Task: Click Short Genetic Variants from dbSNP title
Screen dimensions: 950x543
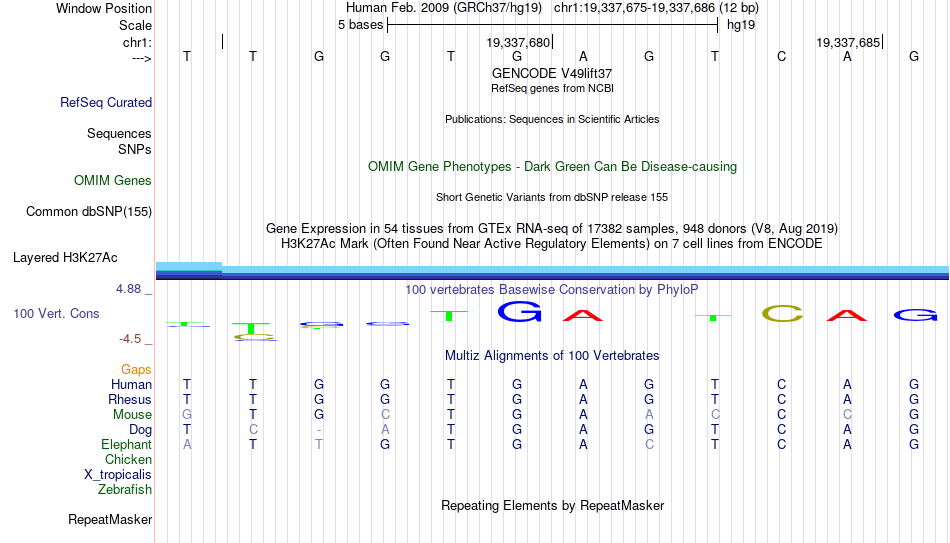Action: (552, 198)
